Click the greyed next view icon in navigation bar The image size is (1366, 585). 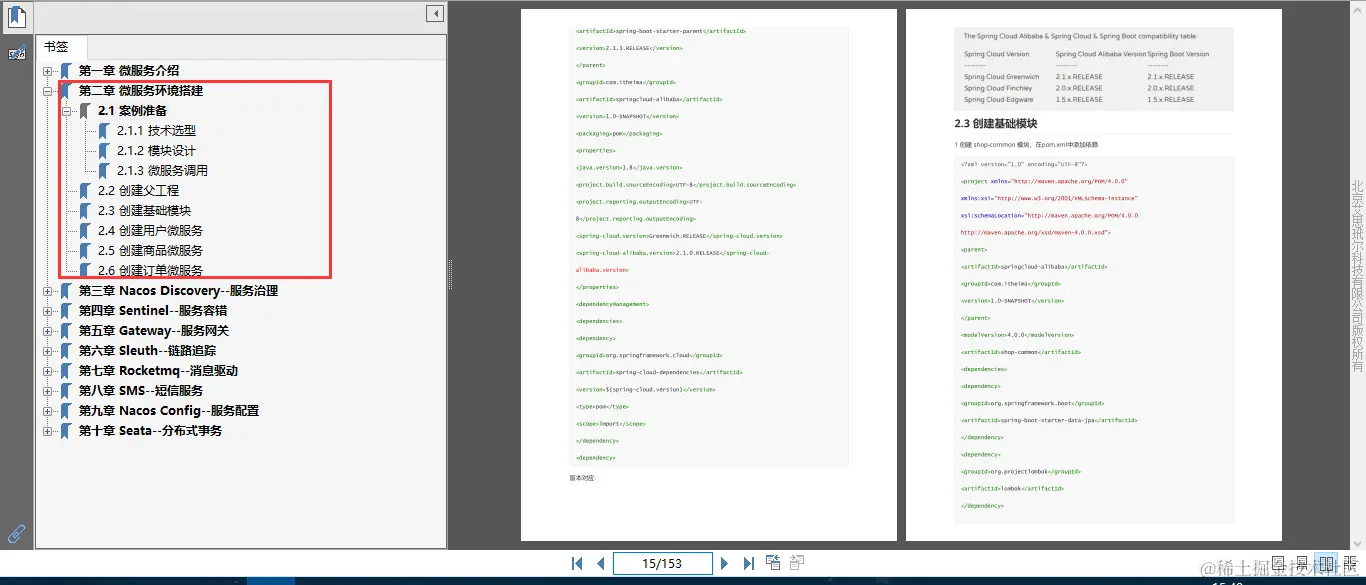(x=797, y=563)
